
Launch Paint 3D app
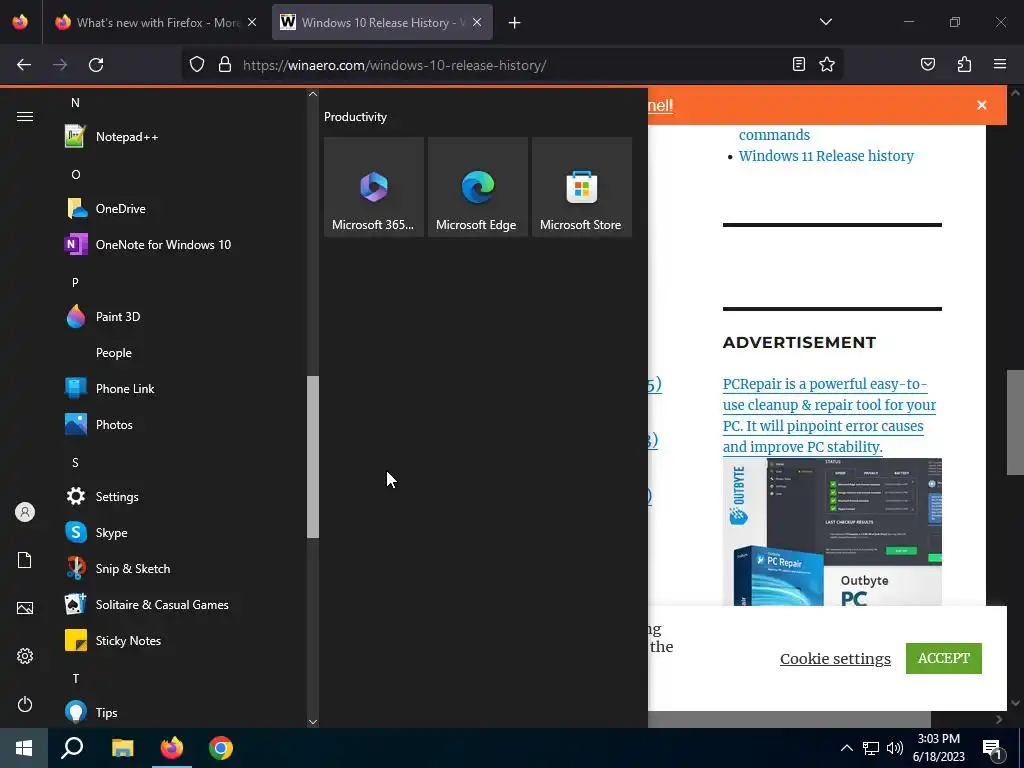coord(182,316)
